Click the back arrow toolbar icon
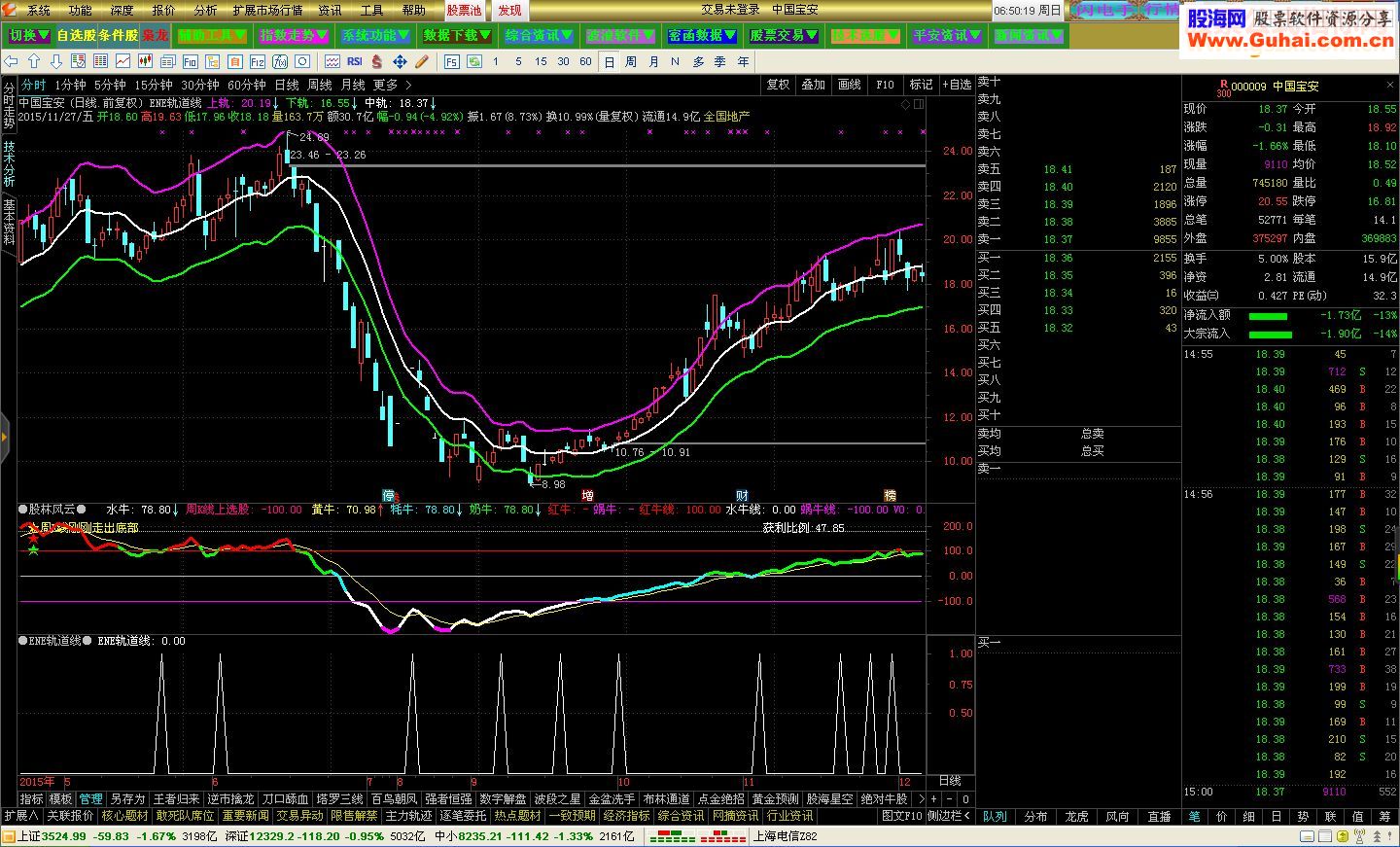The width and height of the screenshot is (1400, 847). pyautogui.click(x=12, y=61)
